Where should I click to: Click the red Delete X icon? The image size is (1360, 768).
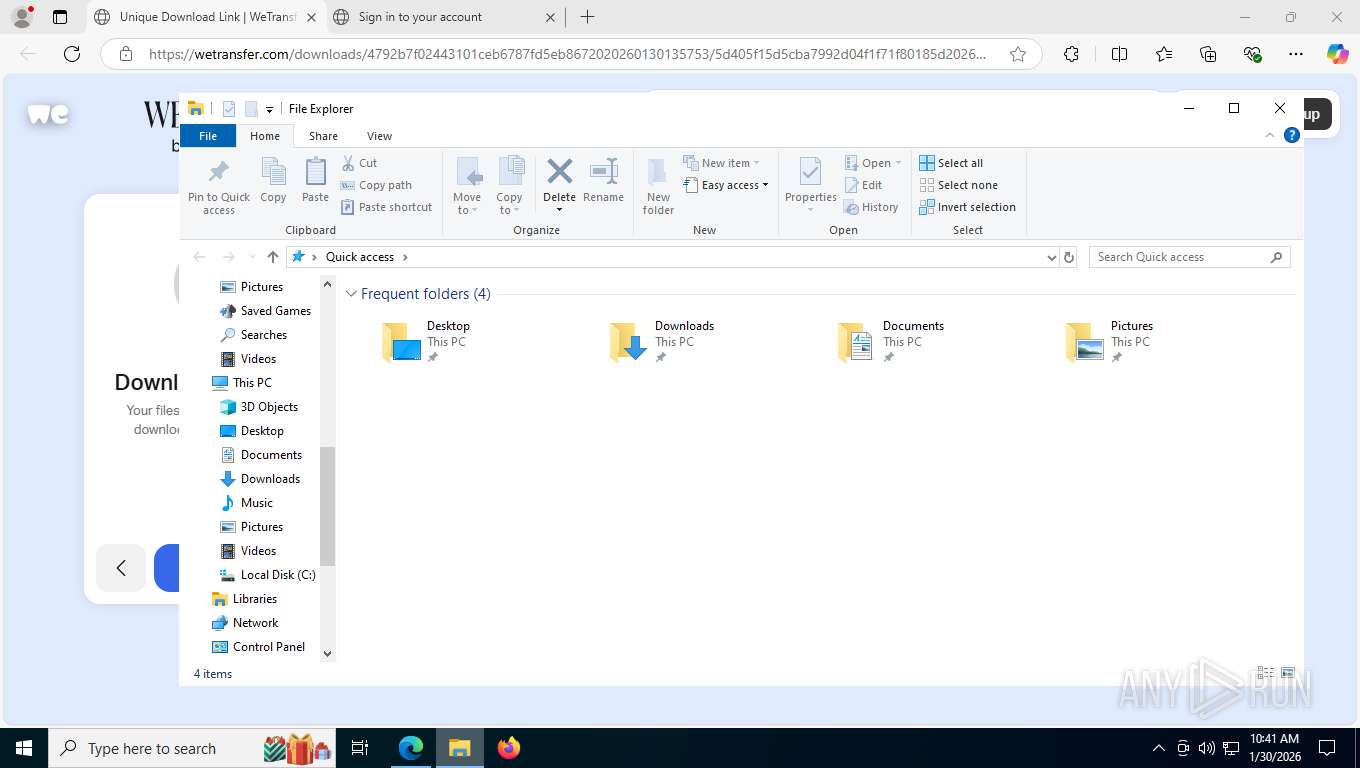point(560,171)
